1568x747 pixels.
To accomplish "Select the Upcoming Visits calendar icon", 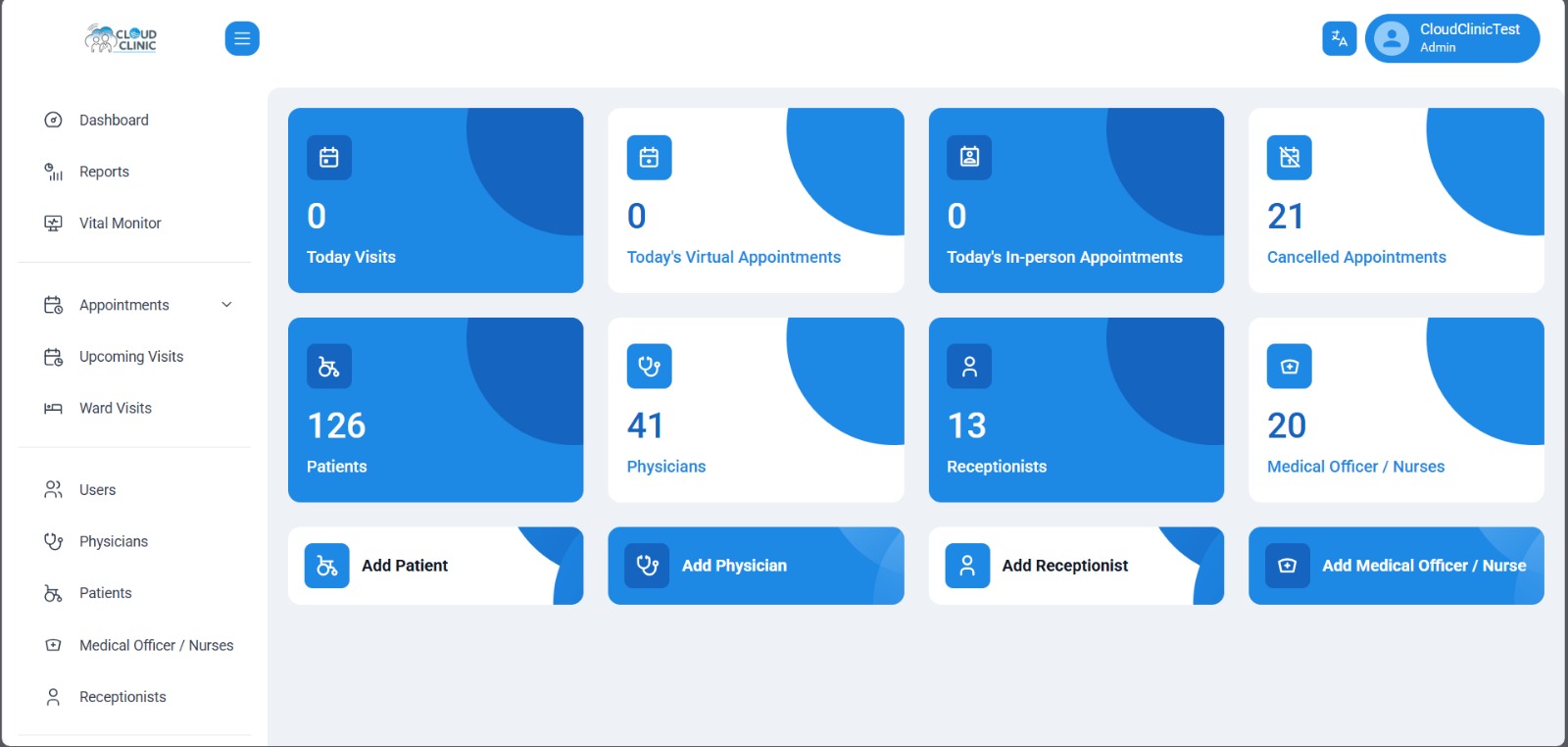I will 54,357.
